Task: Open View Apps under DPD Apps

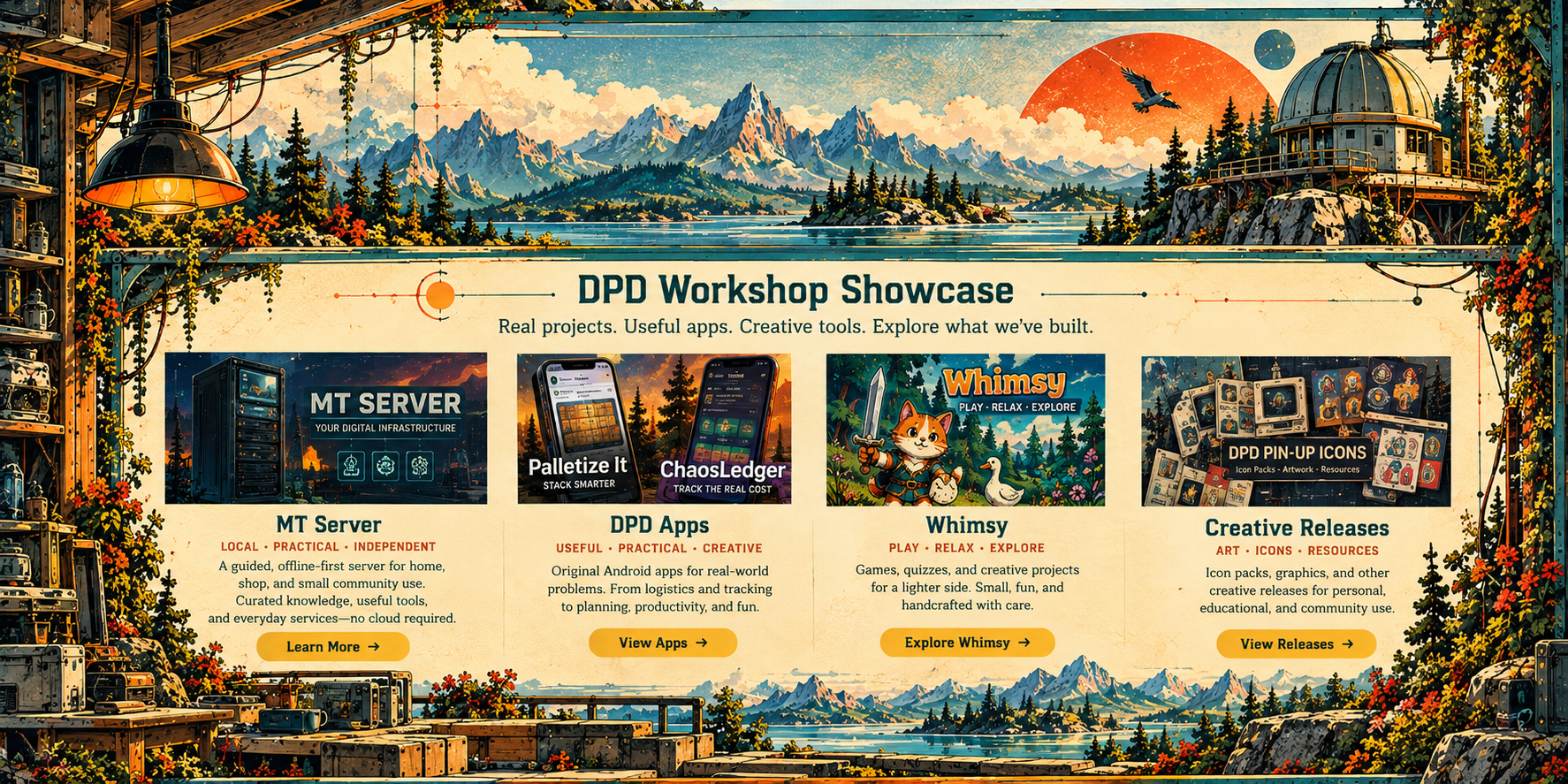Action: (x=663, y=643)
